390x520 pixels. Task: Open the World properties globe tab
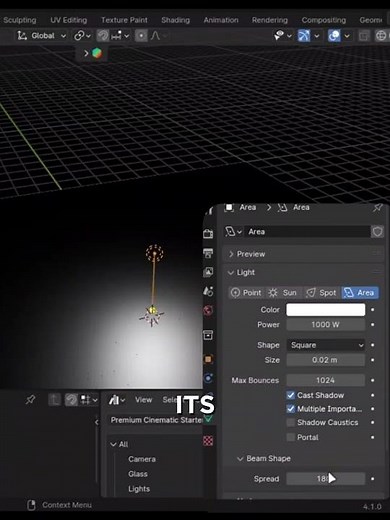point(208,310)
